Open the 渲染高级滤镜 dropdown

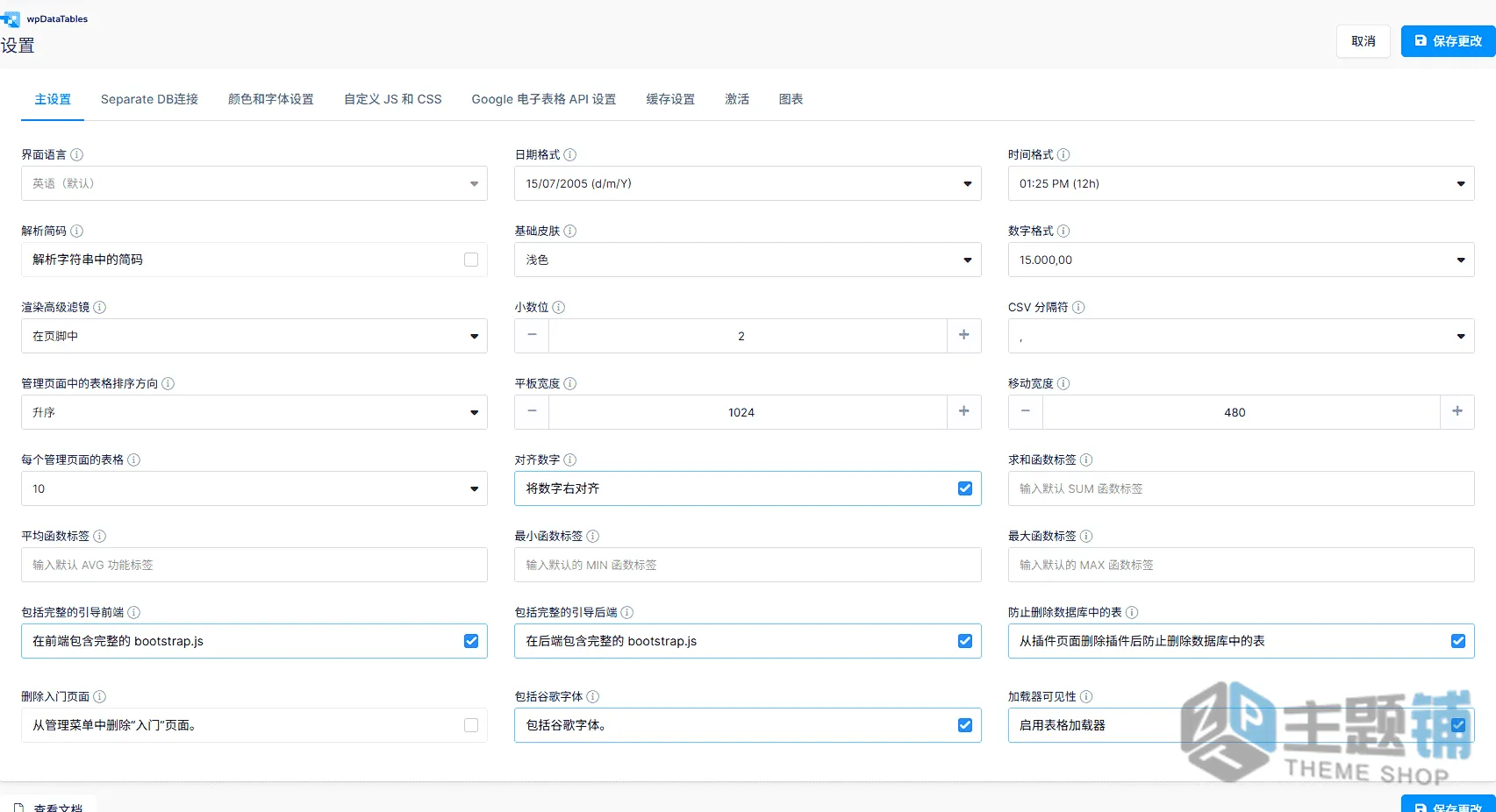pyautogui.click(x=254, y=336)
